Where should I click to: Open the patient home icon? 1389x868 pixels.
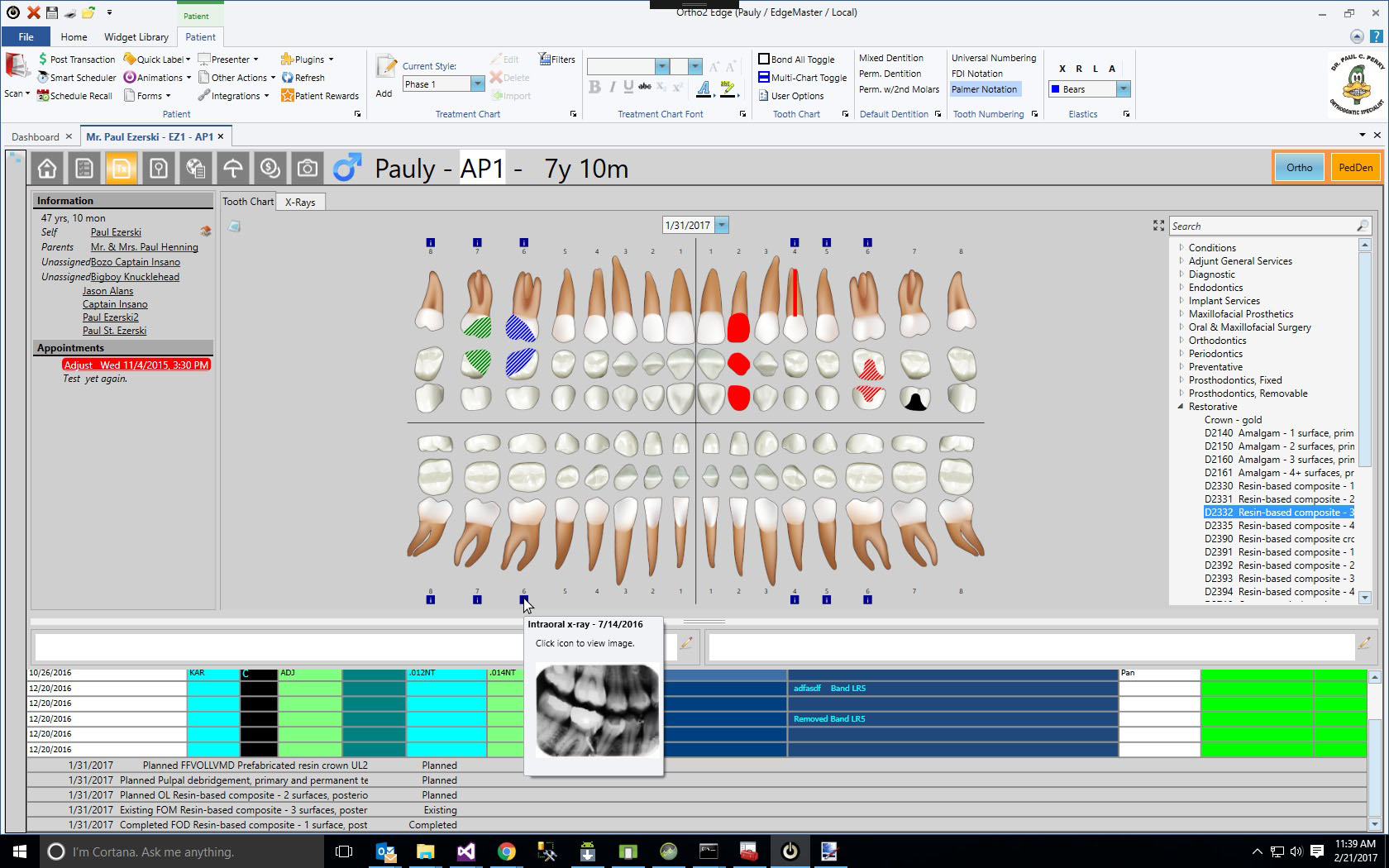47,169
